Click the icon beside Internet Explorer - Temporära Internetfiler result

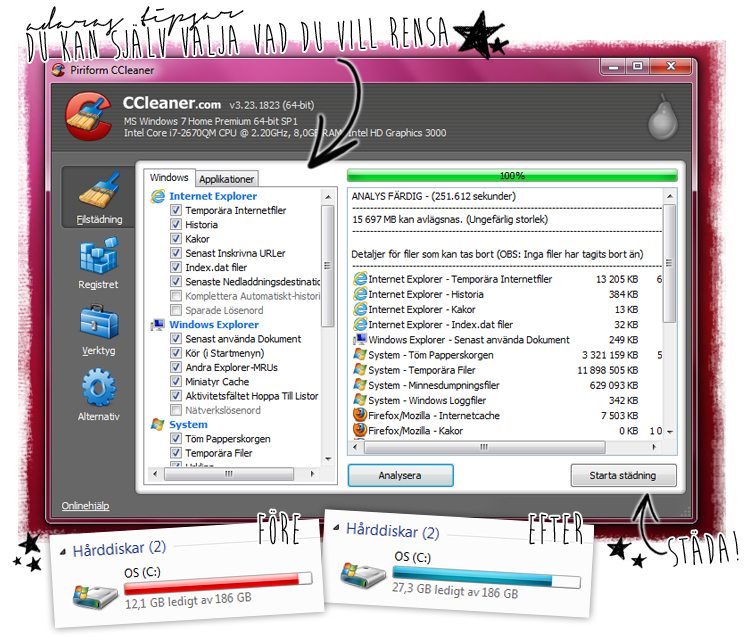(360, 279)
